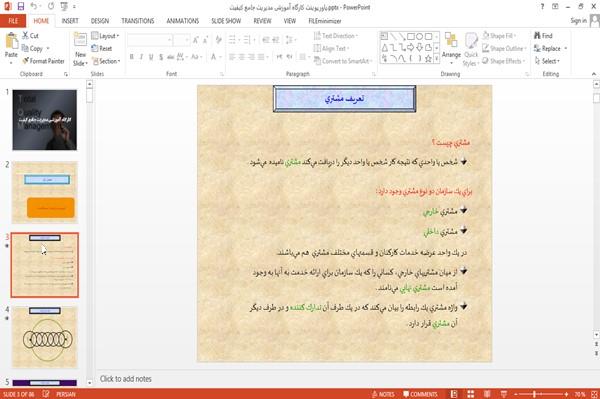Image resolution: width=600 pixels, height=399 pixels.
Task: Switch to the SLIDE SHOW tab
Action: [226, 21]
